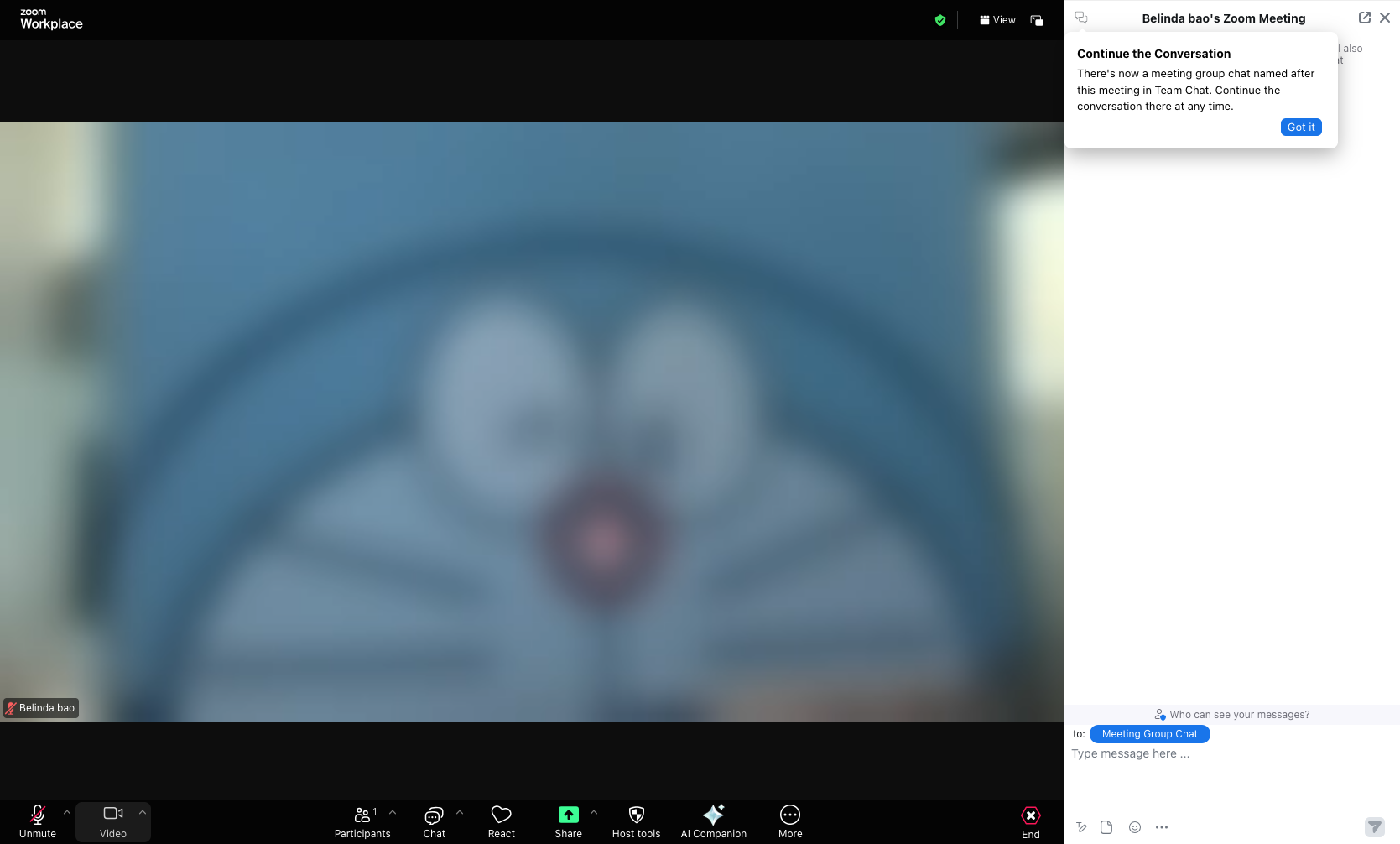Start screen Share

tap(569, 821)
